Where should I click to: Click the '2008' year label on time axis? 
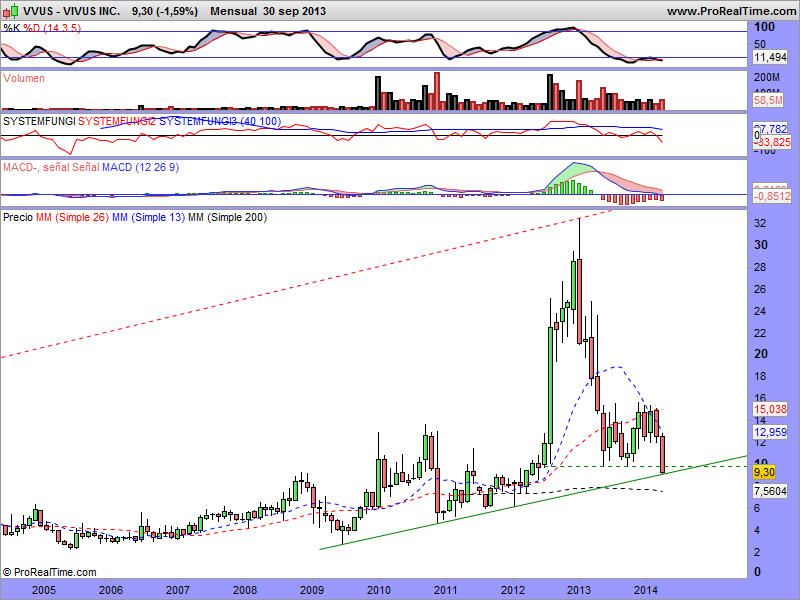point(245,590)
